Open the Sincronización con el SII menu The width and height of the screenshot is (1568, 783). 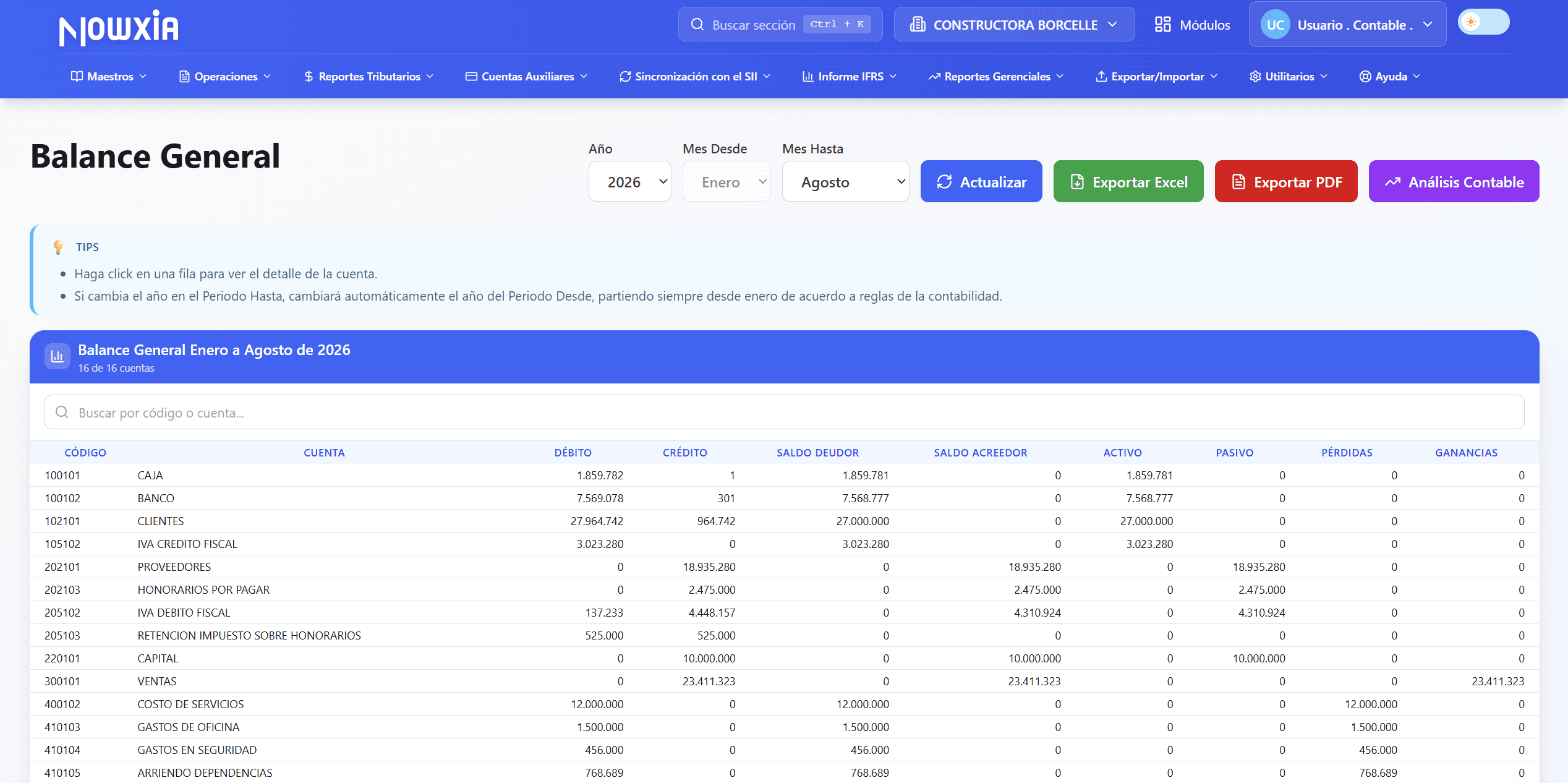(x=695, y=76)
